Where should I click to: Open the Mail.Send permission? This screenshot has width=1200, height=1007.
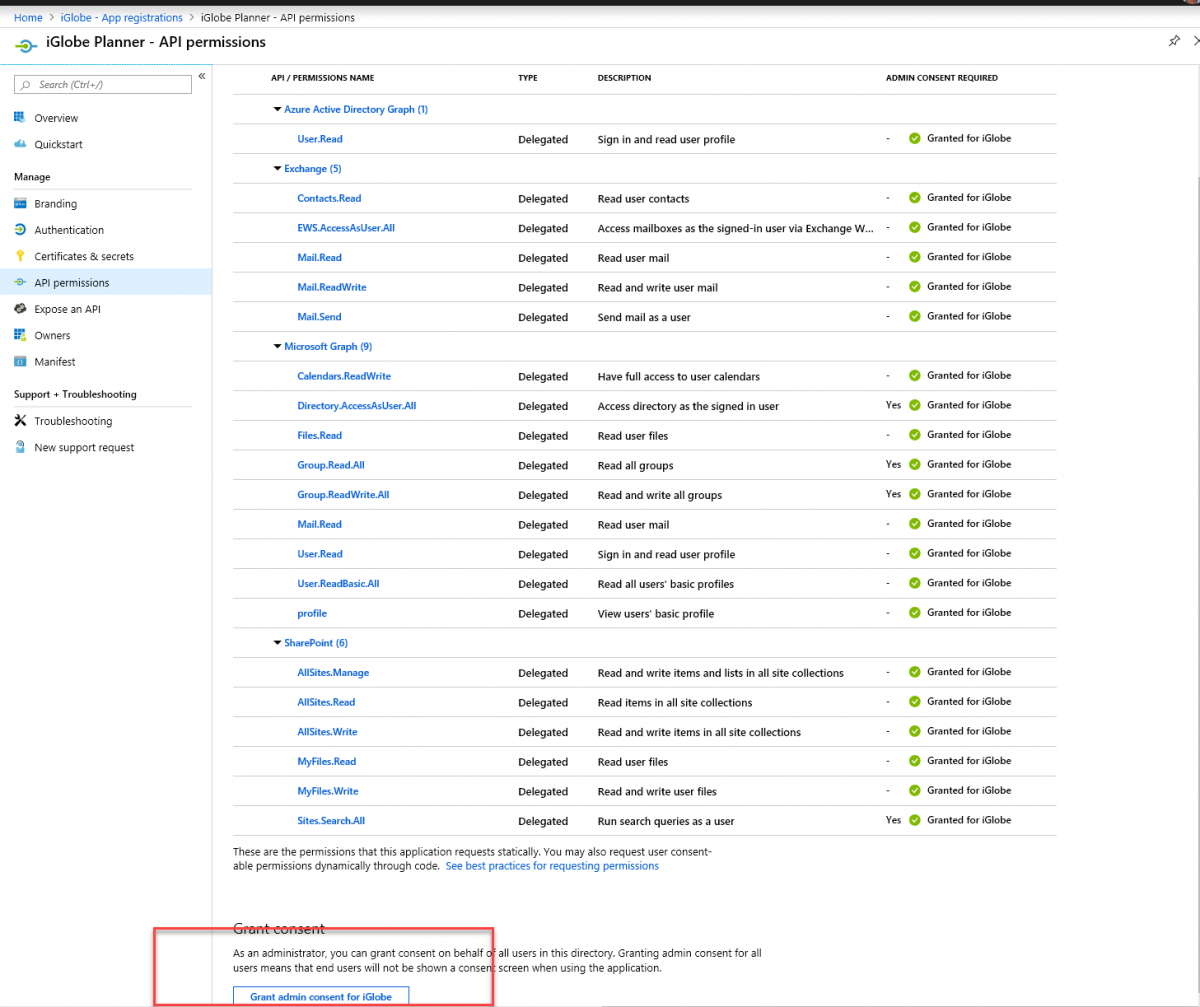[320, 317]
